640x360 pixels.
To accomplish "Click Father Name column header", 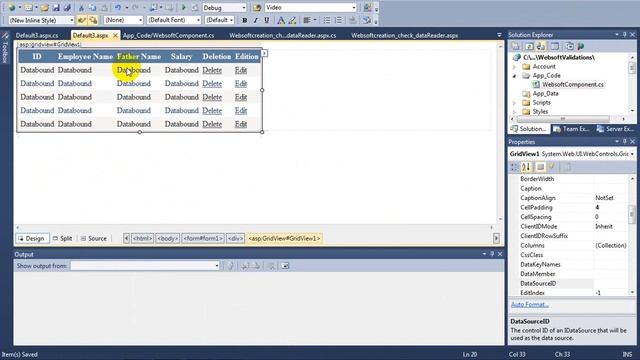I will 139,57.
